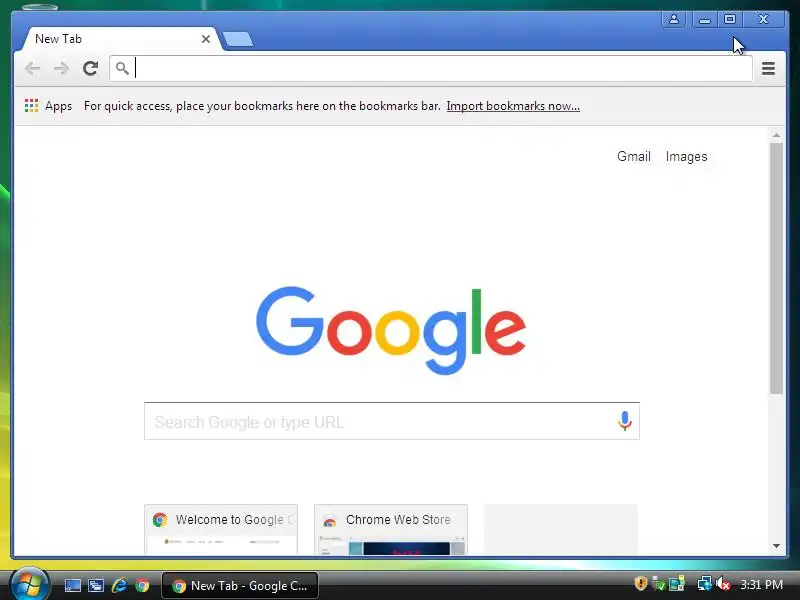Click the forward navigation arrow
This screenshot has height=600, width=800.
(x=61, y=68)
